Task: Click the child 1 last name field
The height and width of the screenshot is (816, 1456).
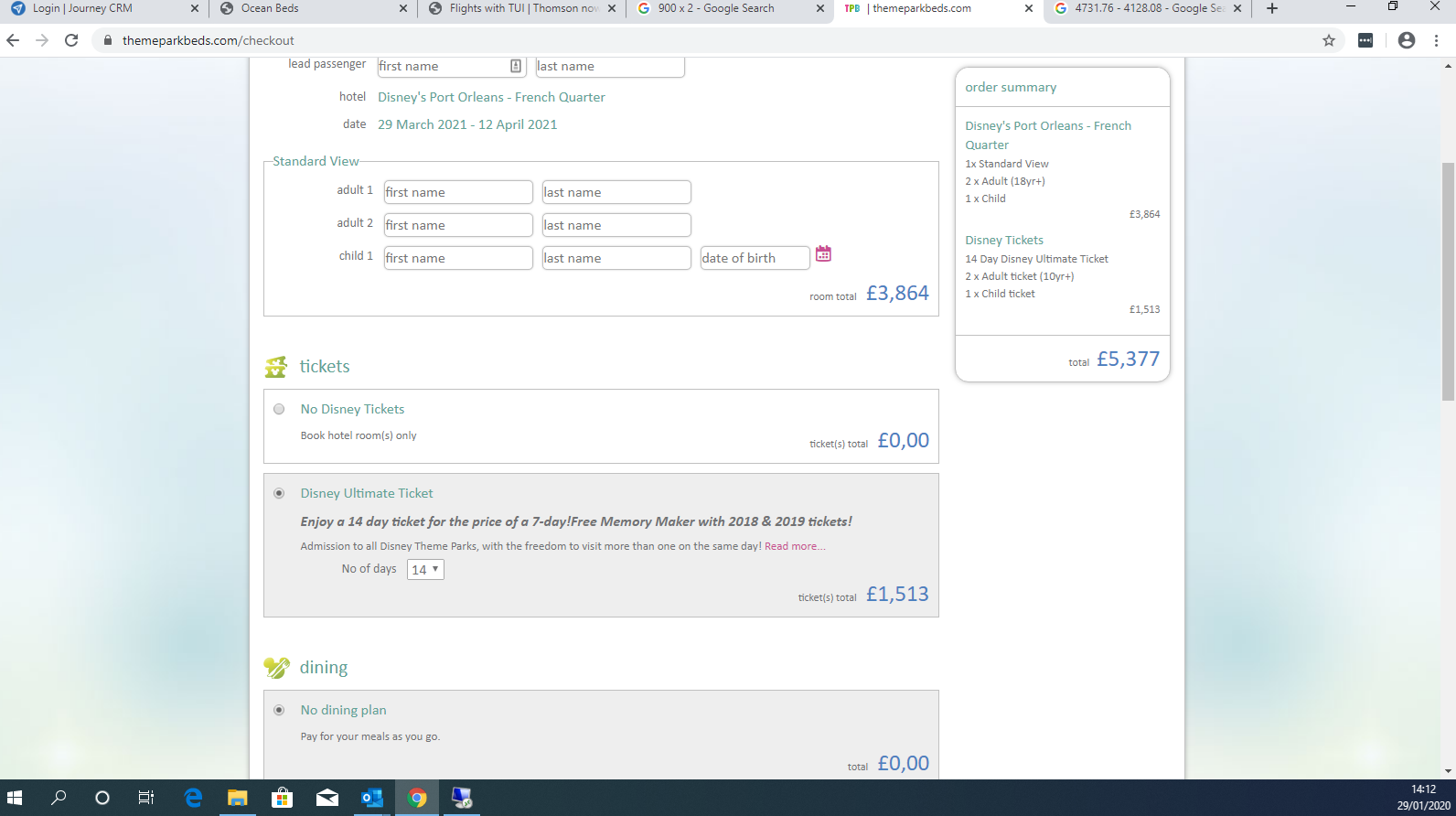Action: click(x=616, y=258)
